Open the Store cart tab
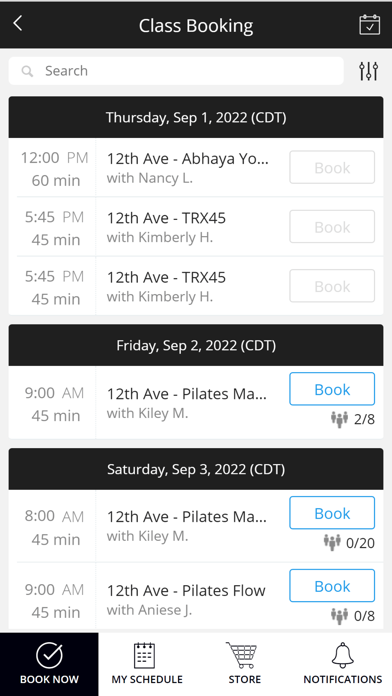This screenshot has height=696, width=392. click(x=245, y=664)
